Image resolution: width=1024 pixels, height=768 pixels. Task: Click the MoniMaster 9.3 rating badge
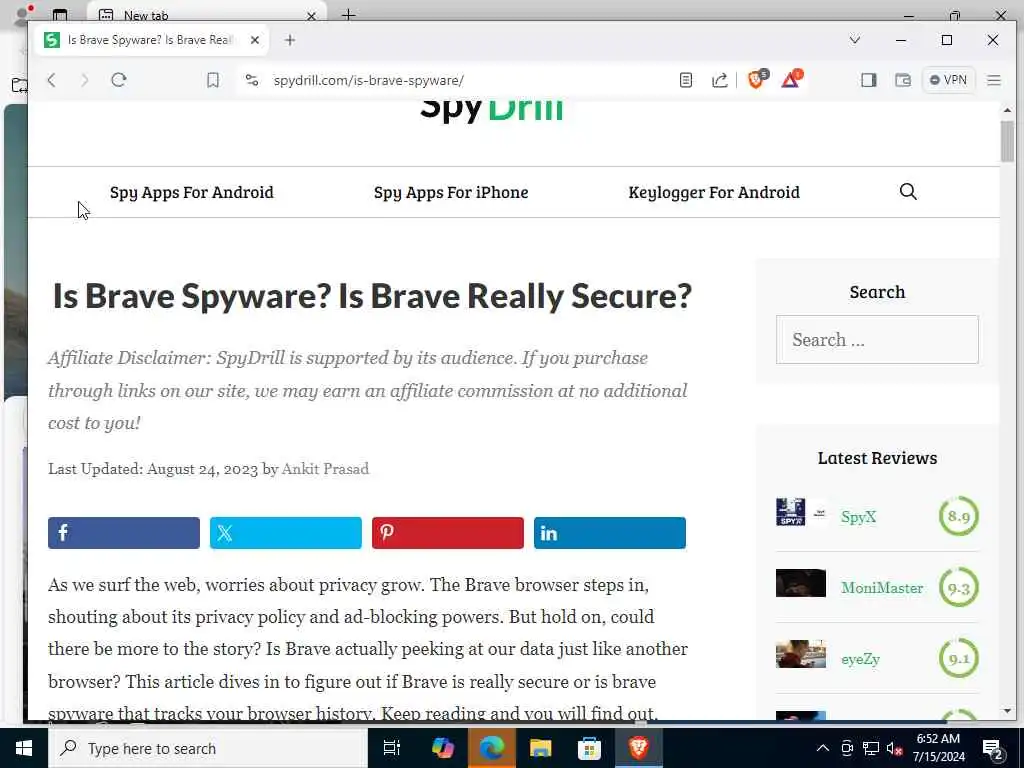click(959, 588)
